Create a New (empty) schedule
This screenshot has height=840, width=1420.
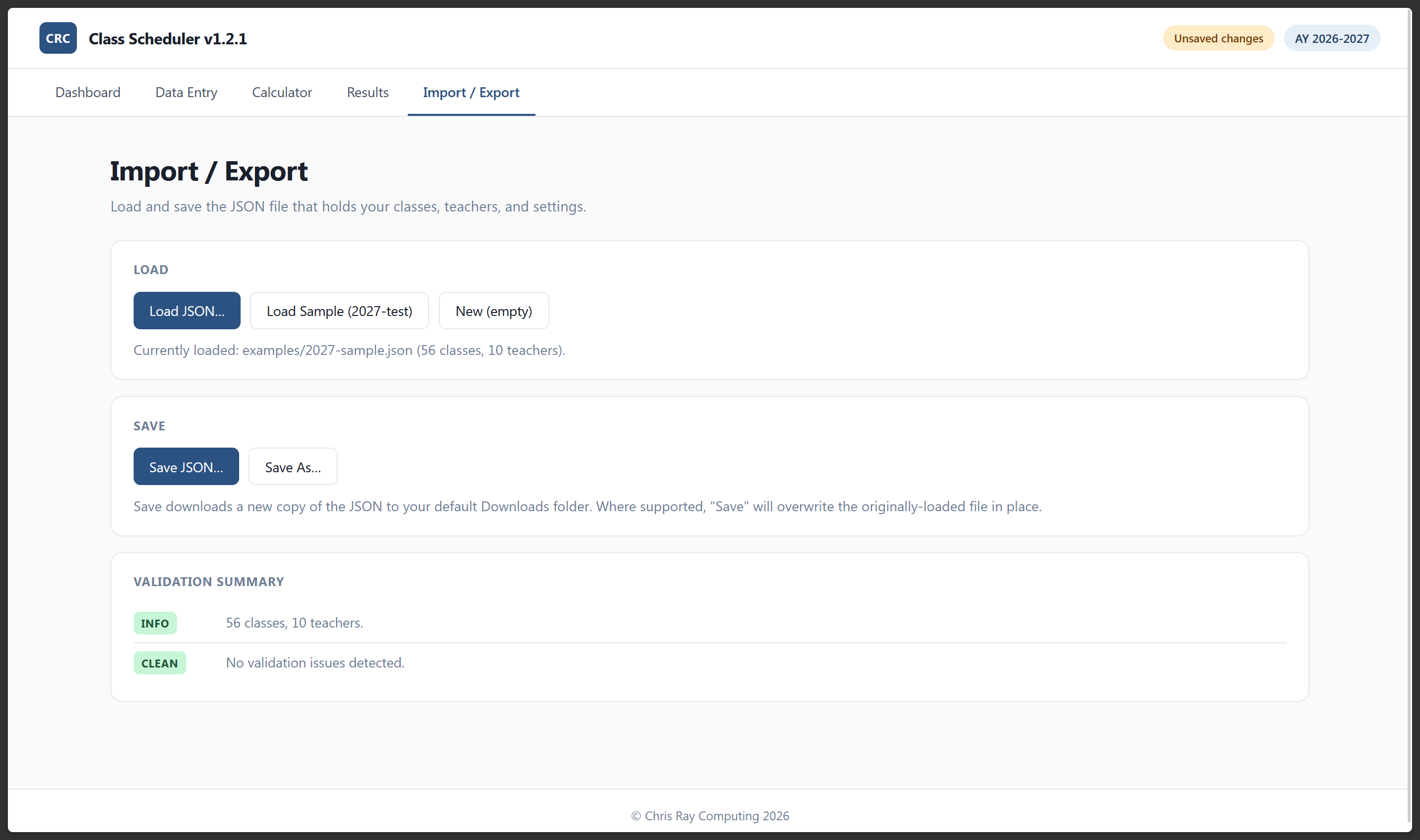[x=494, y=311]
